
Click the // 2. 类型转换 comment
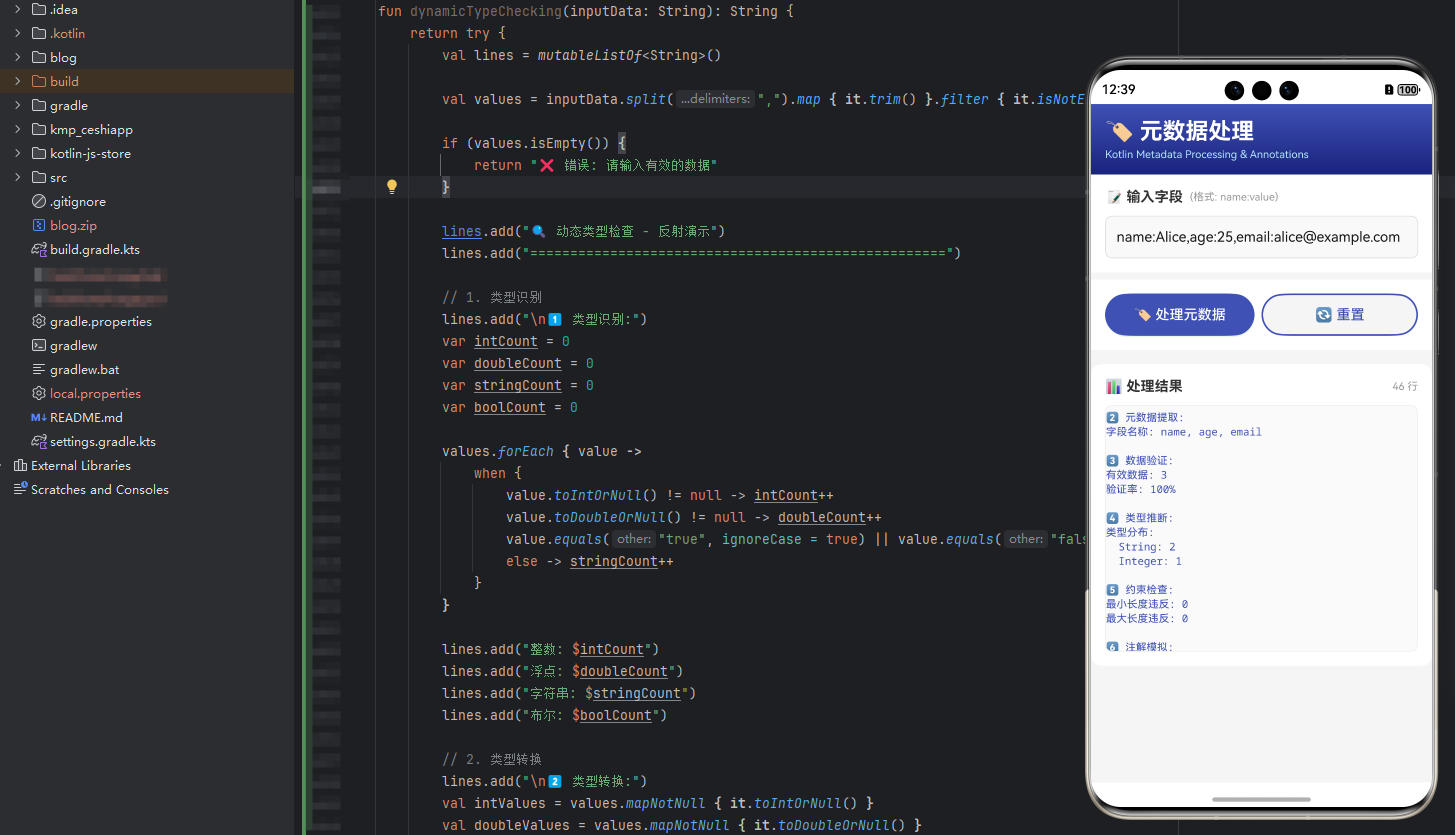tap(492, 759)
